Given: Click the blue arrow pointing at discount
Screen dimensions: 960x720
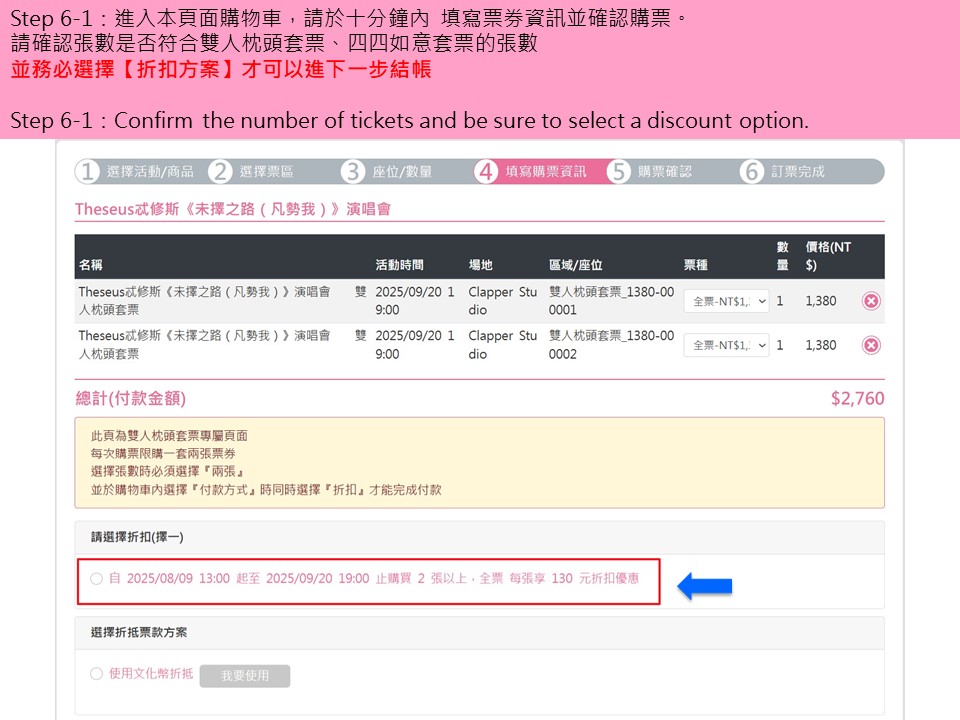Looking at the screenshot, I should (705, 587).
